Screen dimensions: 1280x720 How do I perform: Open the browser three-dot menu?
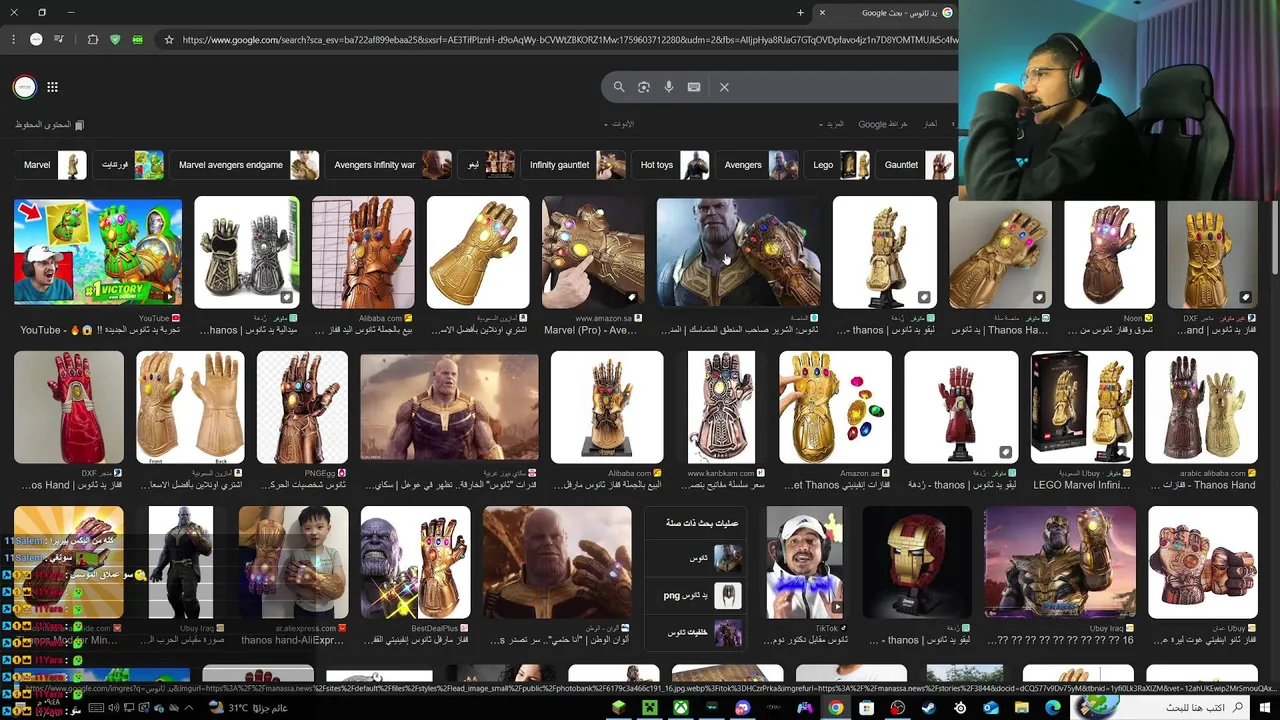tap(13, 40)
